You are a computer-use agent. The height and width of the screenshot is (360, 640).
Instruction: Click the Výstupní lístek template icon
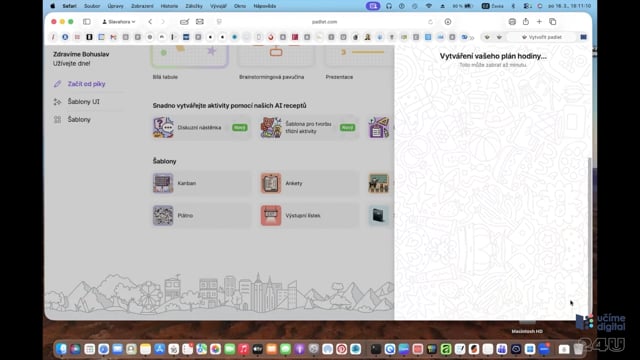point(271,215)
